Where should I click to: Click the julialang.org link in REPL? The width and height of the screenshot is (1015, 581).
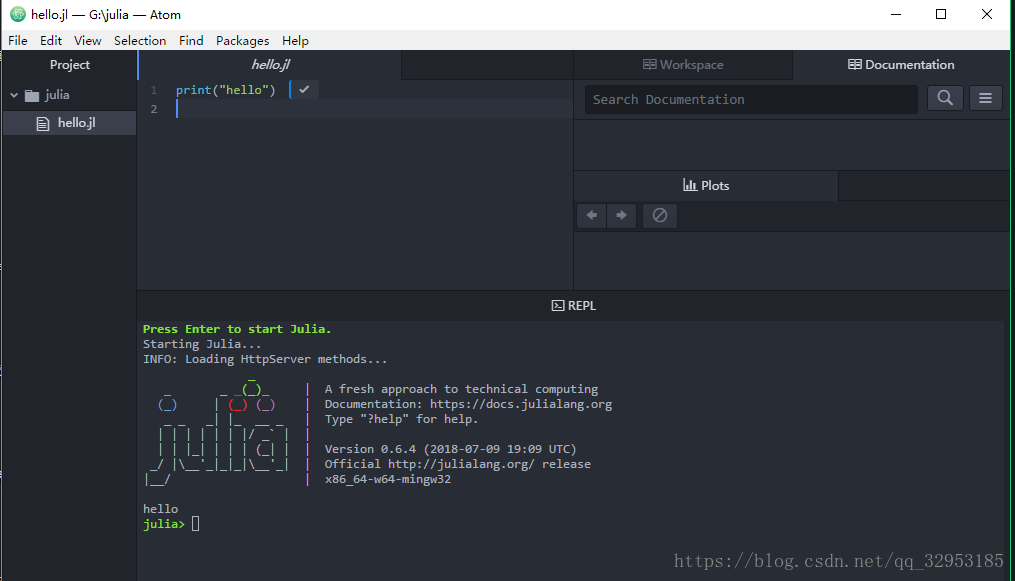click(x=462, y=464)
